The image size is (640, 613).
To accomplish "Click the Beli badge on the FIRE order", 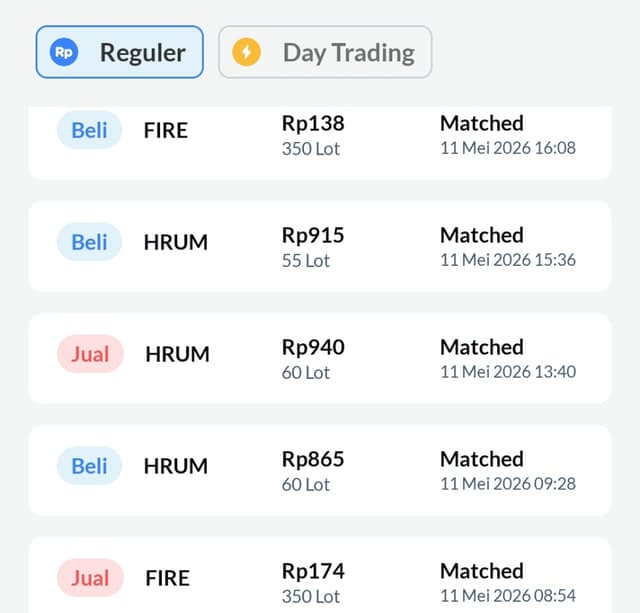I will [x=89, y=130].
